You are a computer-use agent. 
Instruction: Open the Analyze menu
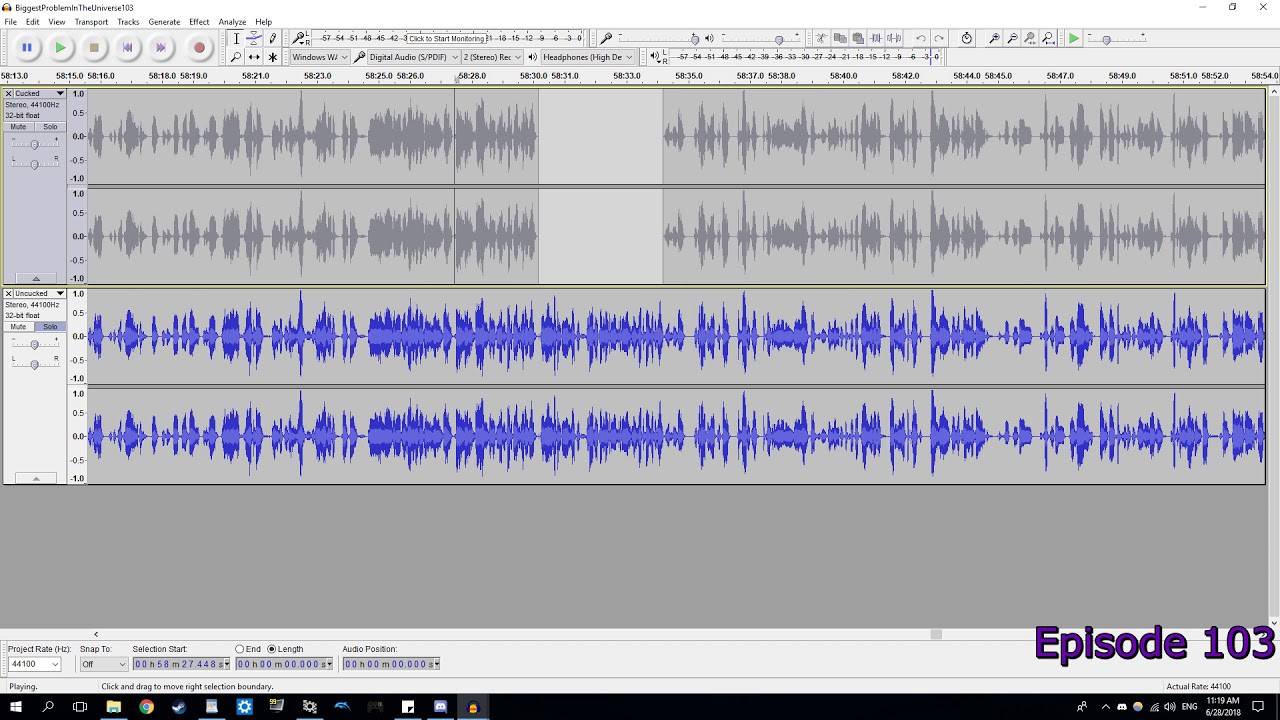click(232, 22)
